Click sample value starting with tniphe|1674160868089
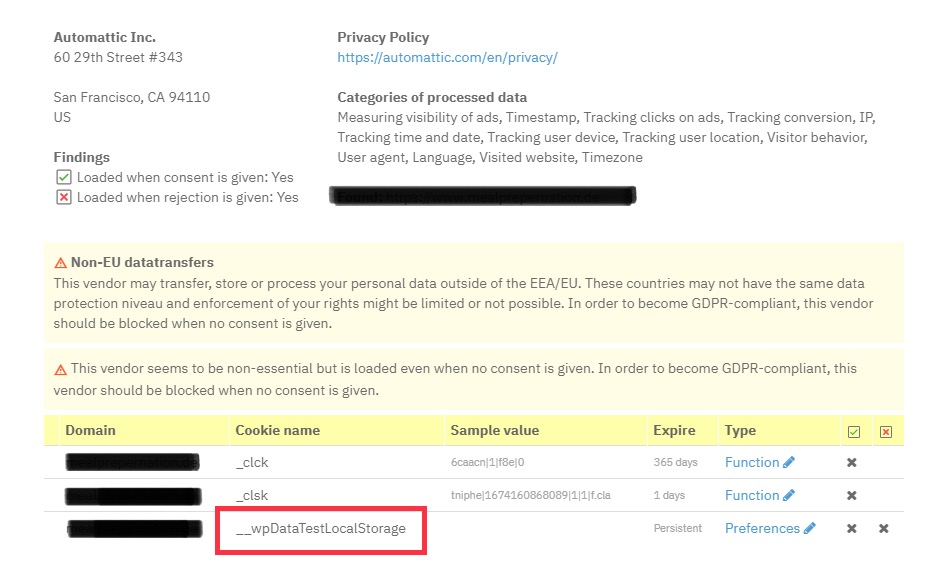 pos(531,495)
